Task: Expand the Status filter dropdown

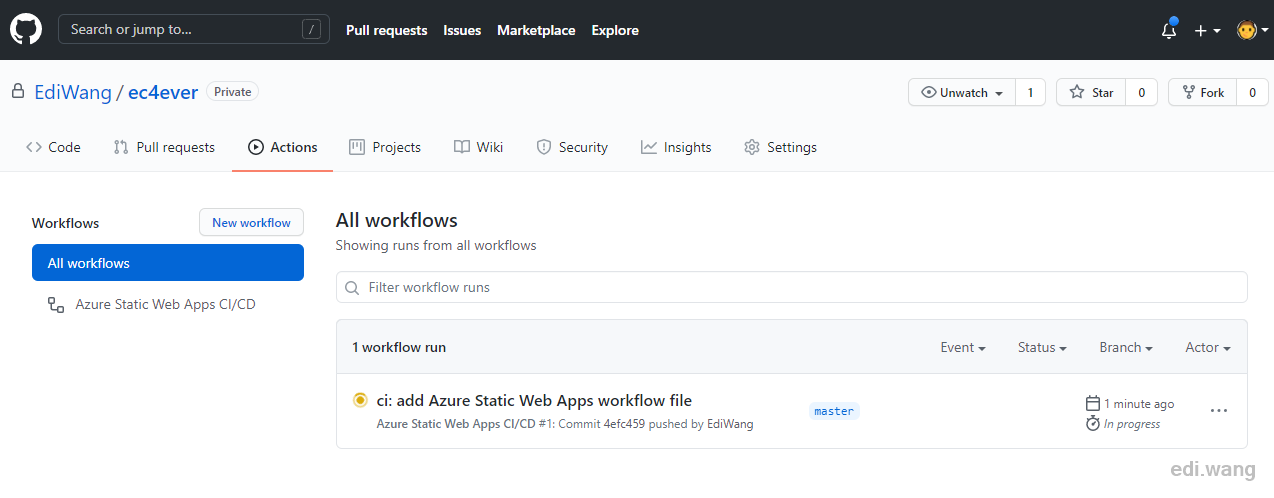Action: point(1042,347)
